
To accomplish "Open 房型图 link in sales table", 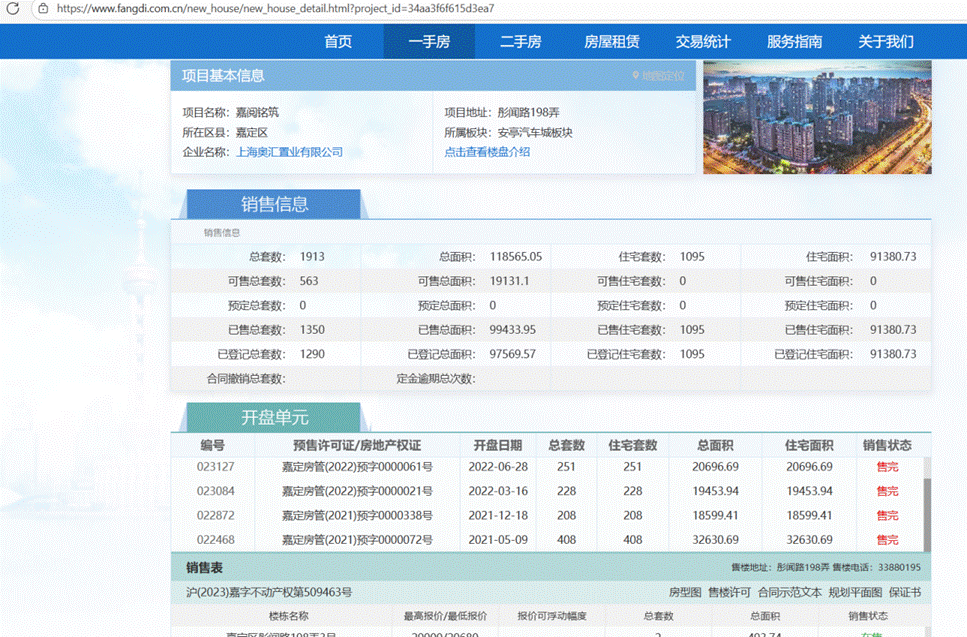I will (x=685, y=592).
